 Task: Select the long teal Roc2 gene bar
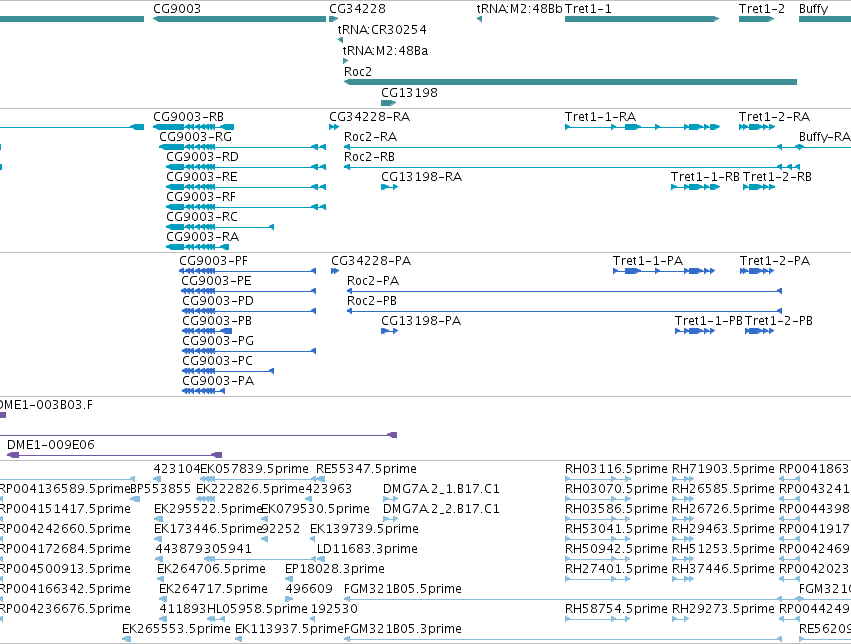(x=570, y=82)
